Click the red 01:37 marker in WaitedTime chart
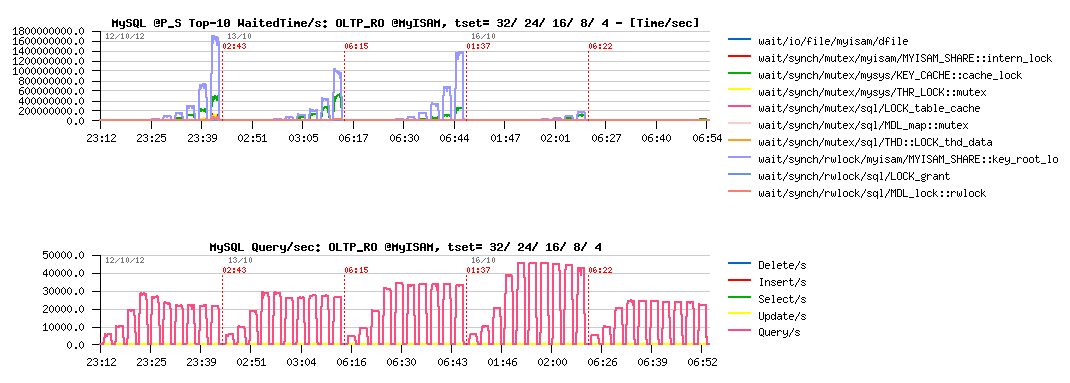Viewport: 1070px width, 383px height. 478,46
